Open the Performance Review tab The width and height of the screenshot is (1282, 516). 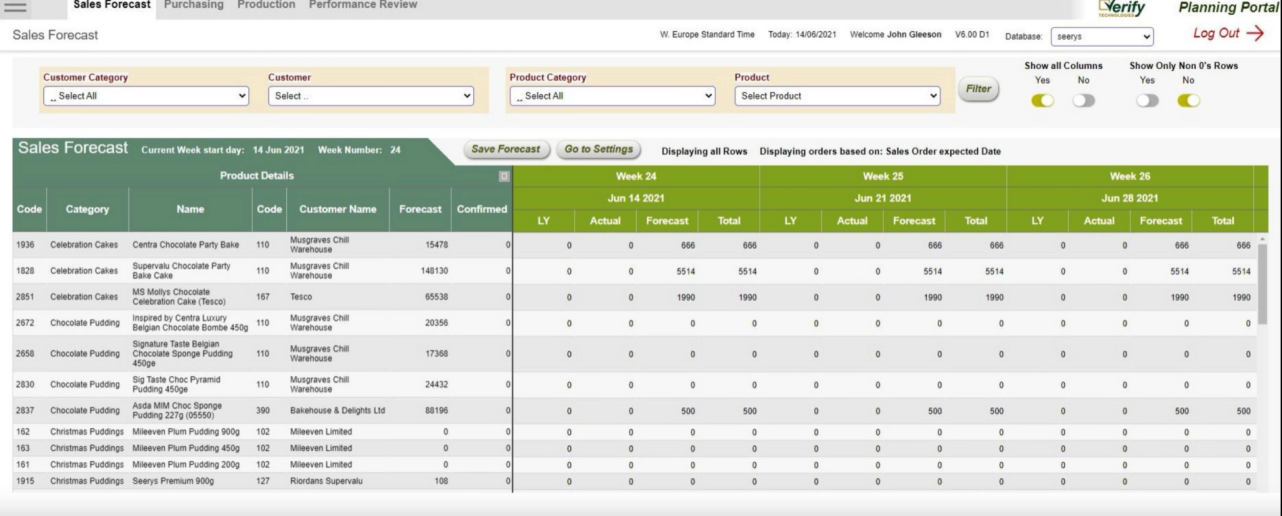click(x=363, y=5)
